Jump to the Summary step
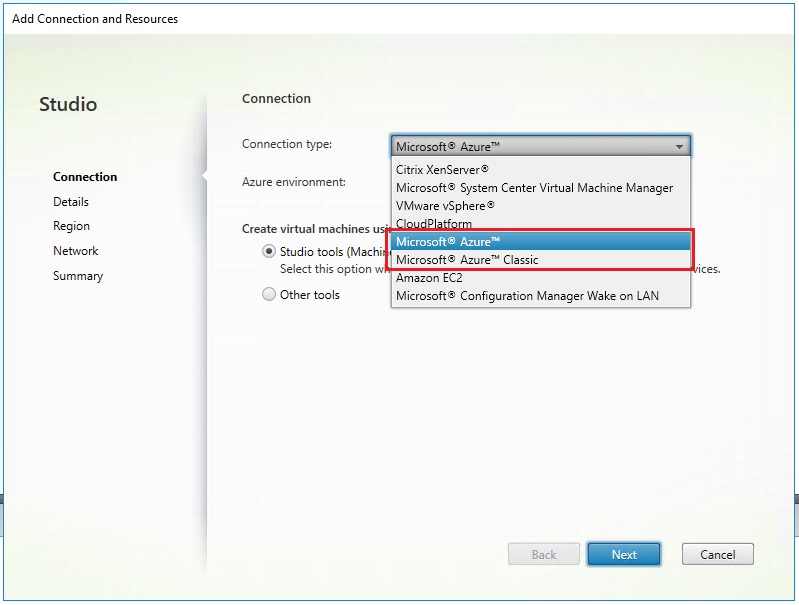 click(x=78, y=276)
